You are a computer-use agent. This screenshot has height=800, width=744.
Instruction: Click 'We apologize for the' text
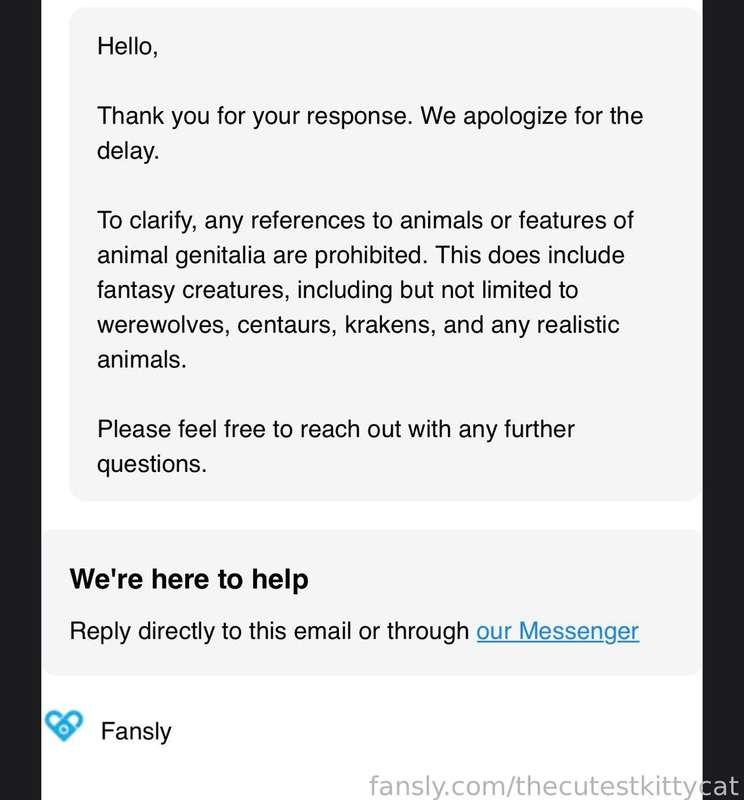click(x=531, y=116)
